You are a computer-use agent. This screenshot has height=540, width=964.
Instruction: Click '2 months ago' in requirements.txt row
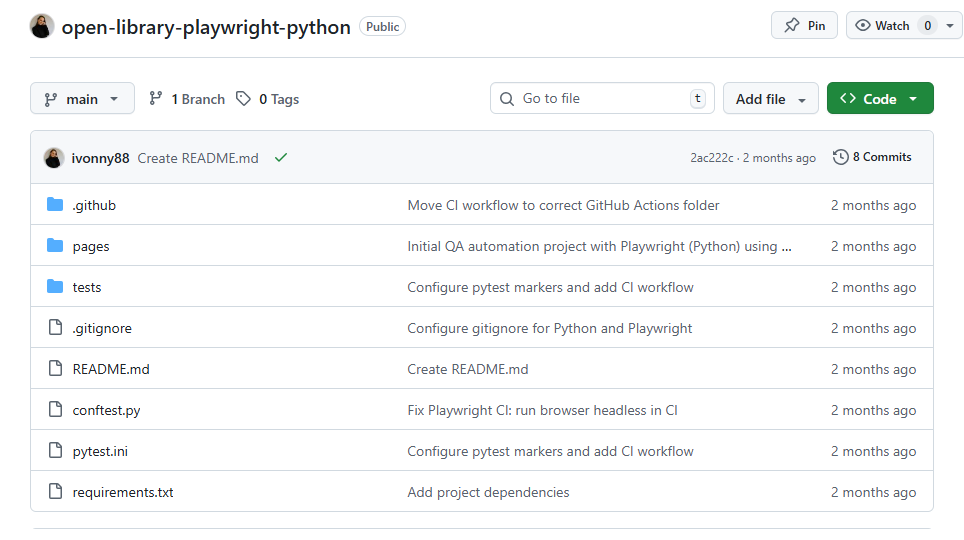pos(873,492)
